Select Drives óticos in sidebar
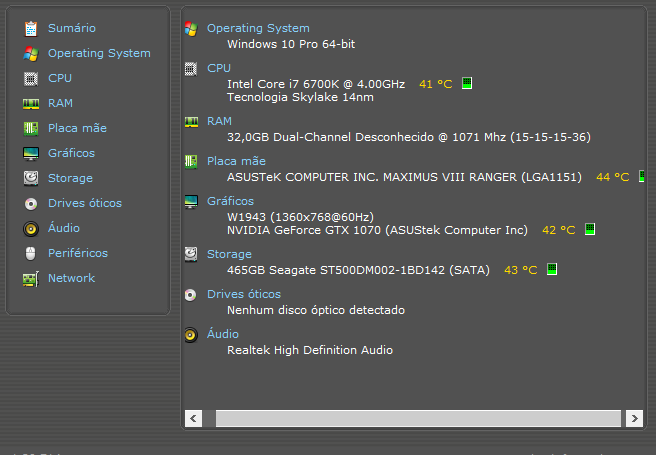This screenshot has width=657, height=455. 85,203
